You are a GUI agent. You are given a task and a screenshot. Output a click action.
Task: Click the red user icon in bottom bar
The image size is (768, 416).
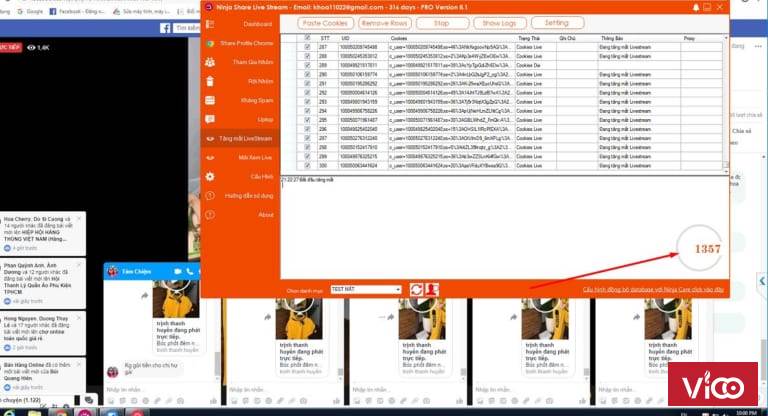[x=432, y=290]
